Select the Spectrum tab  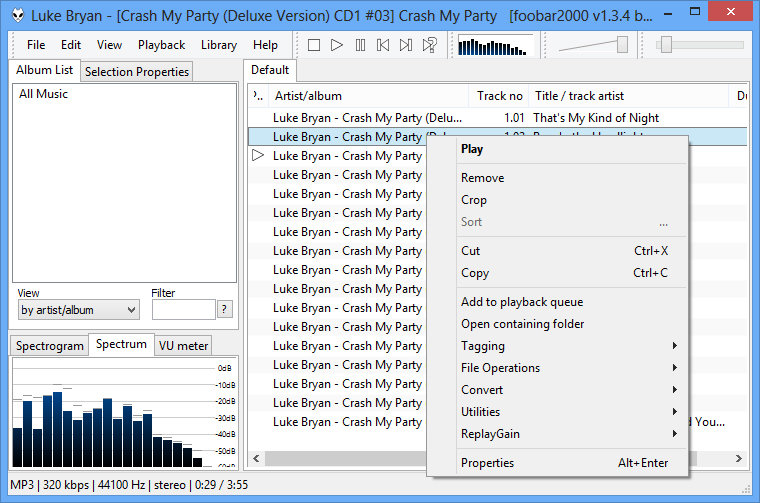(121, 344)
